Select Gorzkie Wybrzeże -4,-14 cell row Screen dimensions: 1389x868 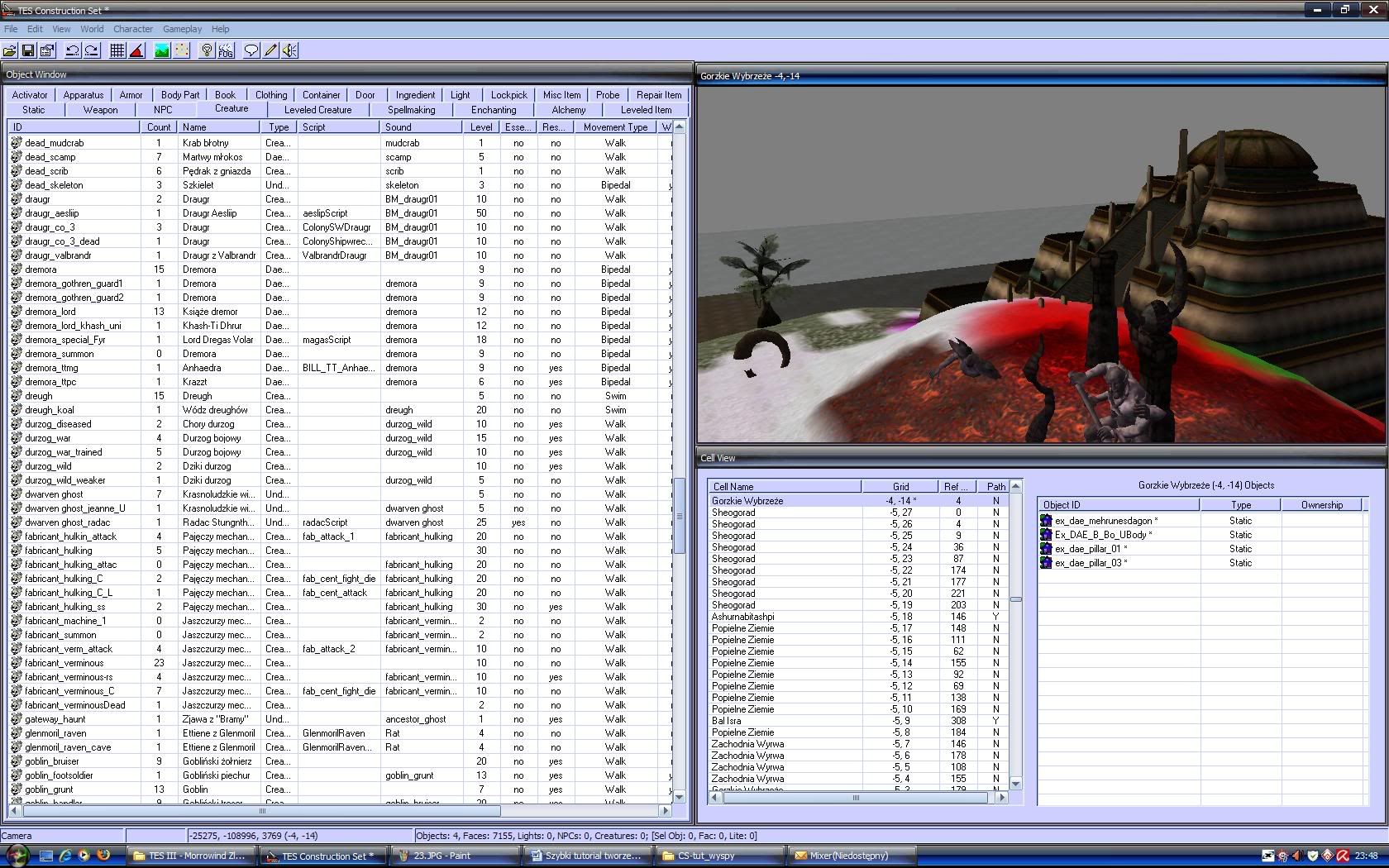click(x=859, y=501)
